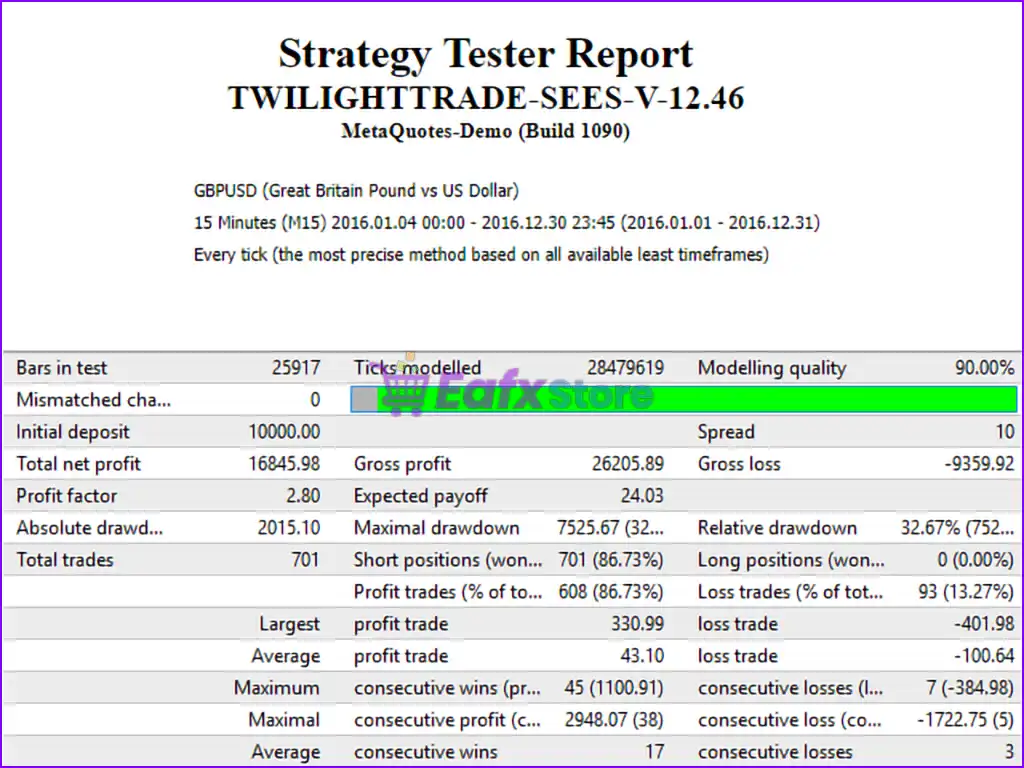The width and height of the screenshot is (1024, 768).
Task: Select the 17 average consecutive wins value
Action: tap(654, 752)
